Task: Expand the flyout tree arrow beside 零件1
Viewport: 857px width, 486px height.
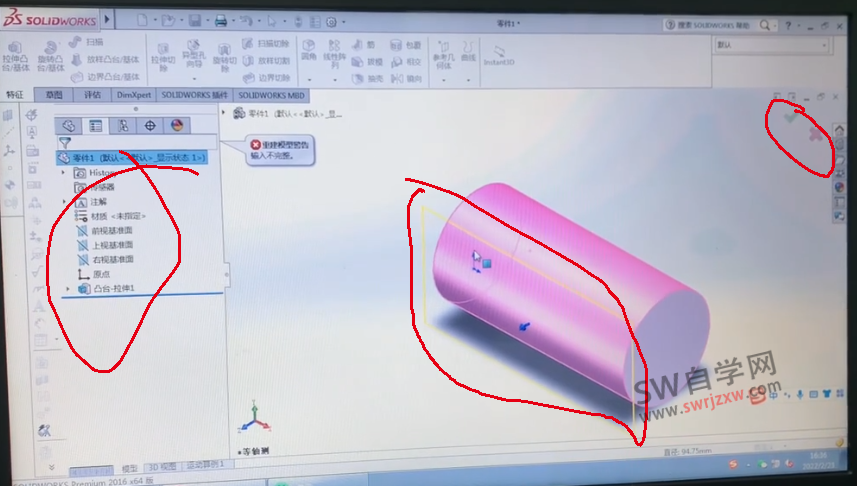Action: coord(224,113)
